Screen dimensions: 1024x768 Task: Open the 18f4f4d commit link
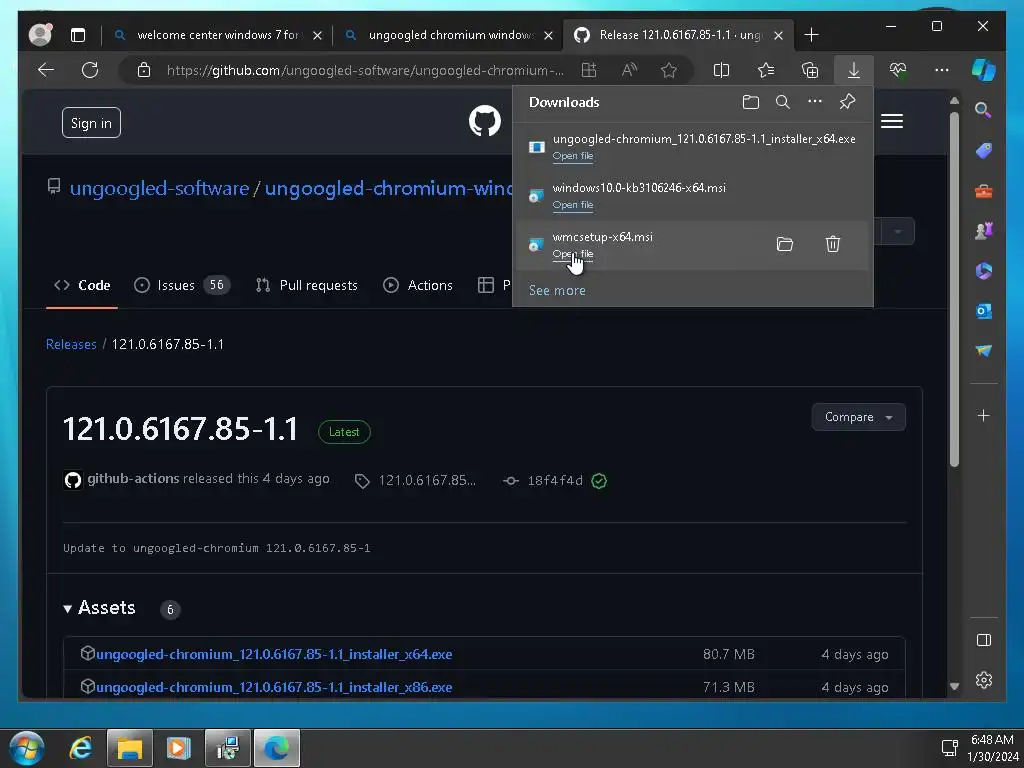pyautogui.click(x=554, y=481)
